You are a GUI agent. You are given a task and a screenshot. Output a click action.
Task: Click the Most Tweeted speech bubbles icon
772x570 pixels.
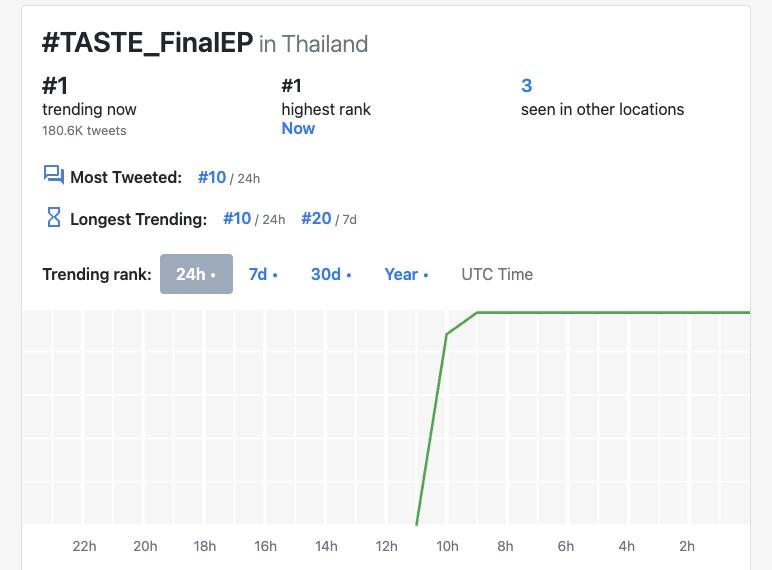point(54,176)
